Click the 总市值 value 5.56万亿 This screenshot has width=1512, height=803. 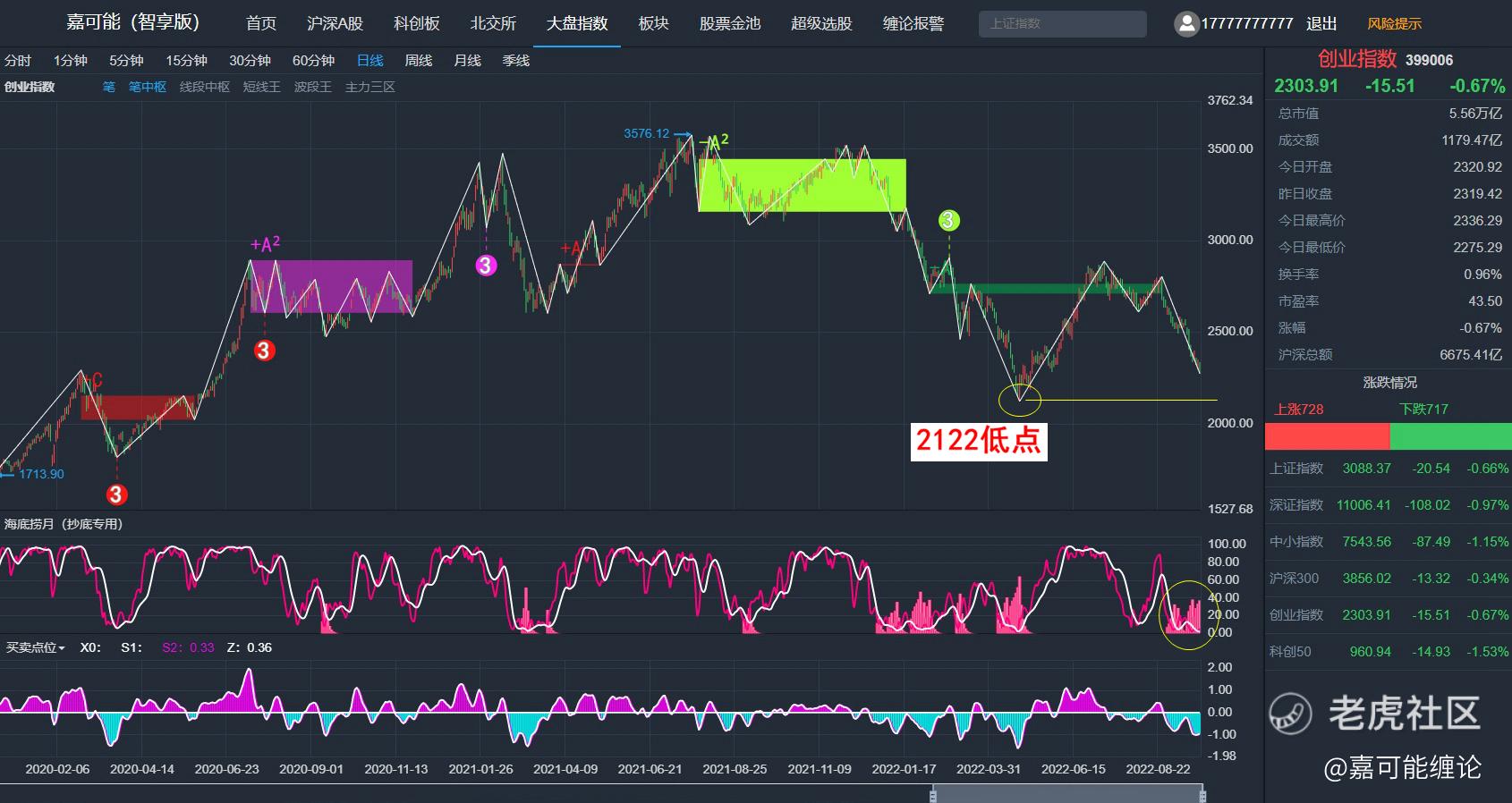coord(1475,114)
